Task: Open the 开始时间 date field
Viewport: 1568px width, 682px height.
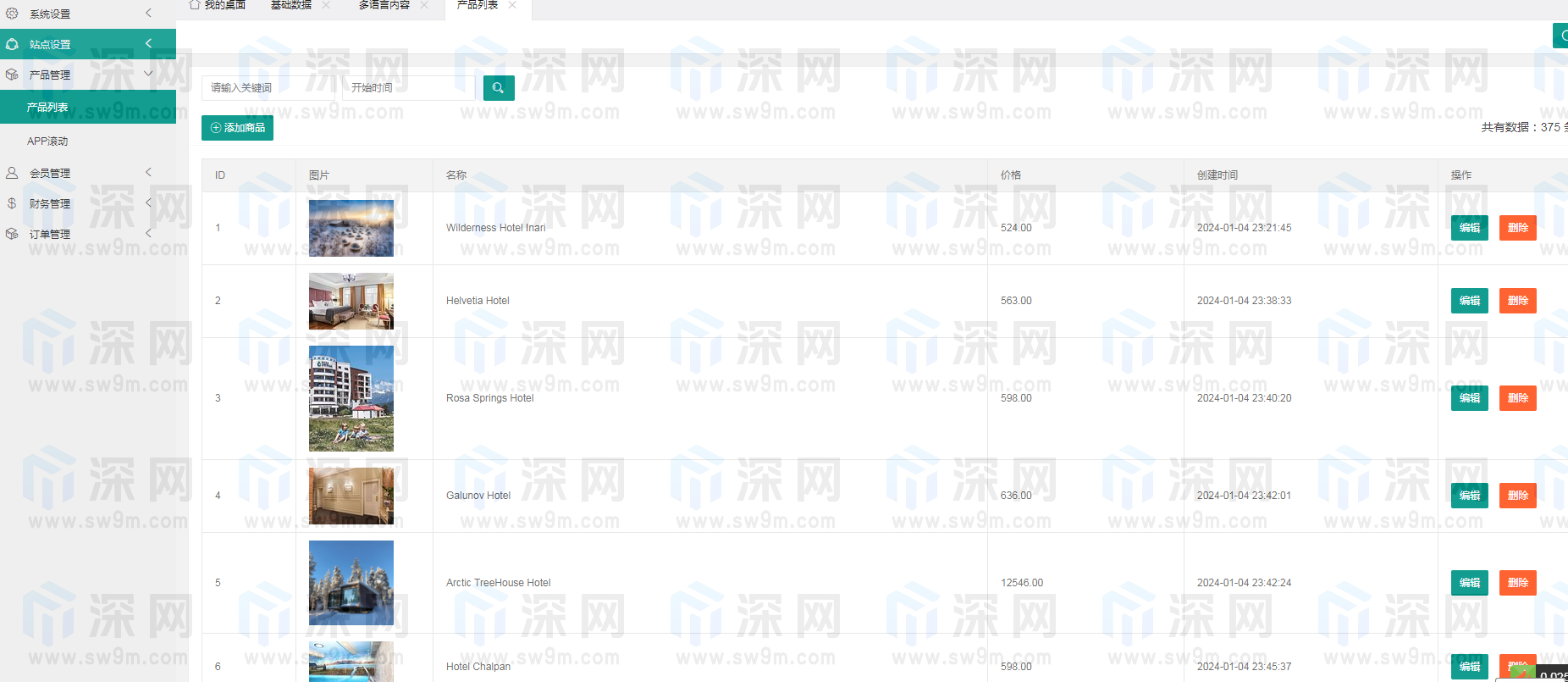Action: (x=408, y=88)
